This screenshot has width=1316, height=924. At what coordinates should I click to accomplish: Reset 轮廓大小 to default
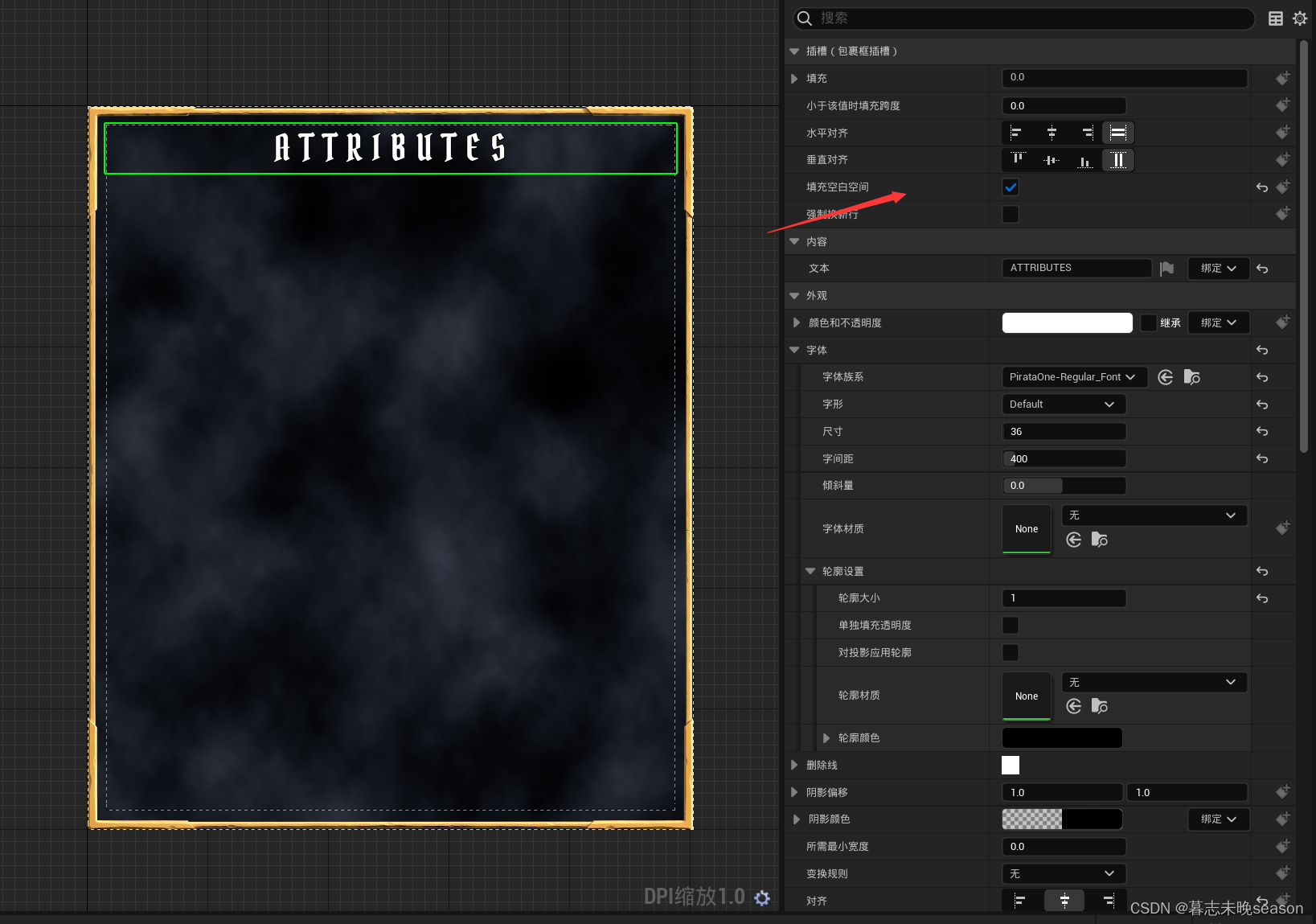coord(1262,598)
